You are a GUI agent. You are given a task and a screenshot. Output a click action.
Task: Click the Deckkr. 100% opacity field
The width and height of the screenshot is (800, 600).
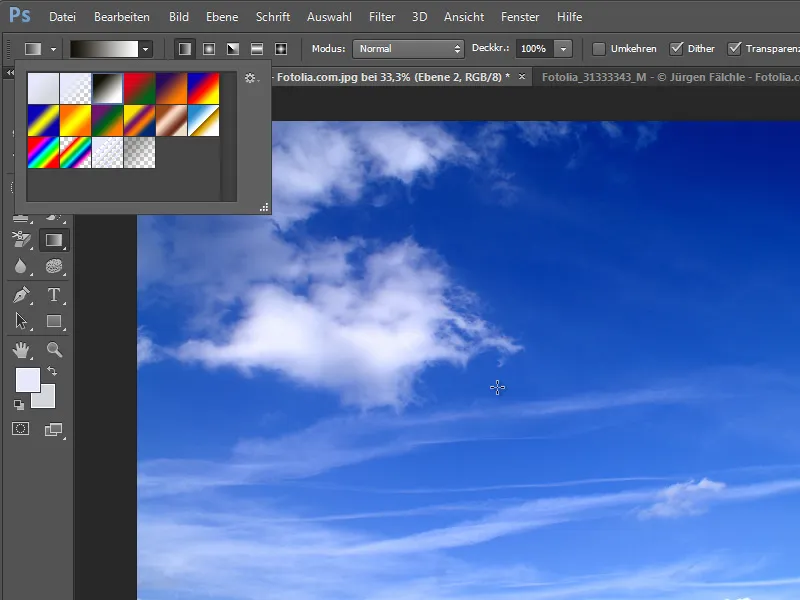pyautogui.click(x=534, y=49)
